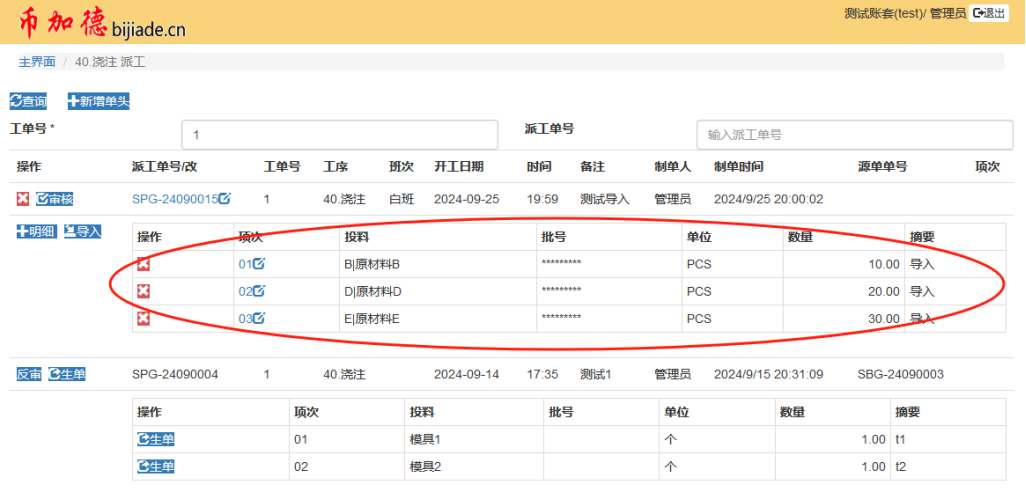This screenshot has width=1026, height=493.
Task: Click 生单 for 模具2 row
Action: [155, 466]
